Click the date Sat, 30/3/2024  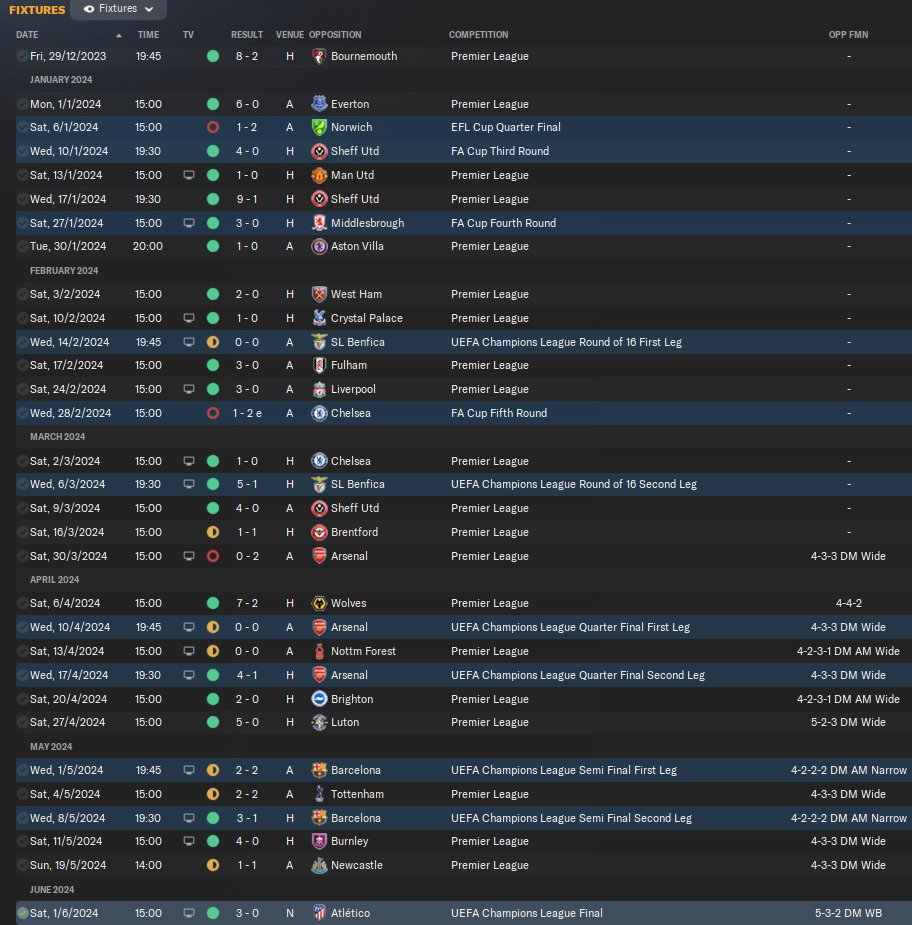(68, 556)
